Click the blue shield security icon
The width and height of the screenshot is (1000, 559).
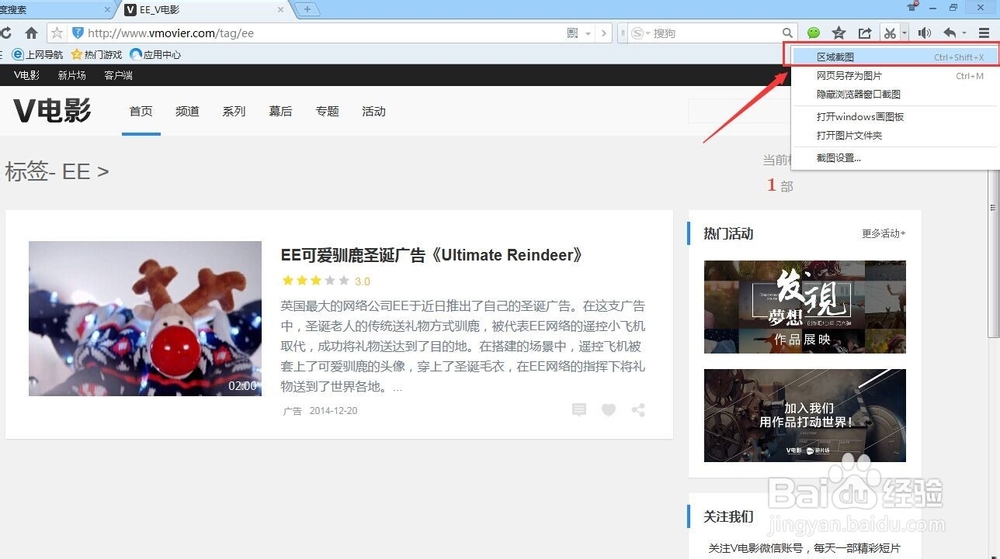pos(78,33)
